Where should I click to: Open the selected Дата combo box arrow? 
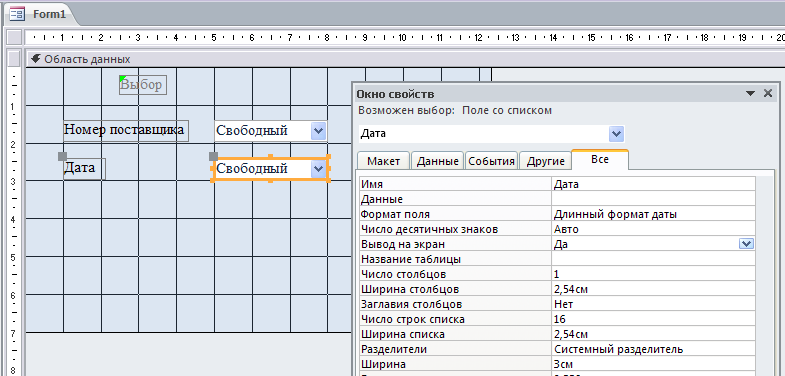[x=318, y=169]
